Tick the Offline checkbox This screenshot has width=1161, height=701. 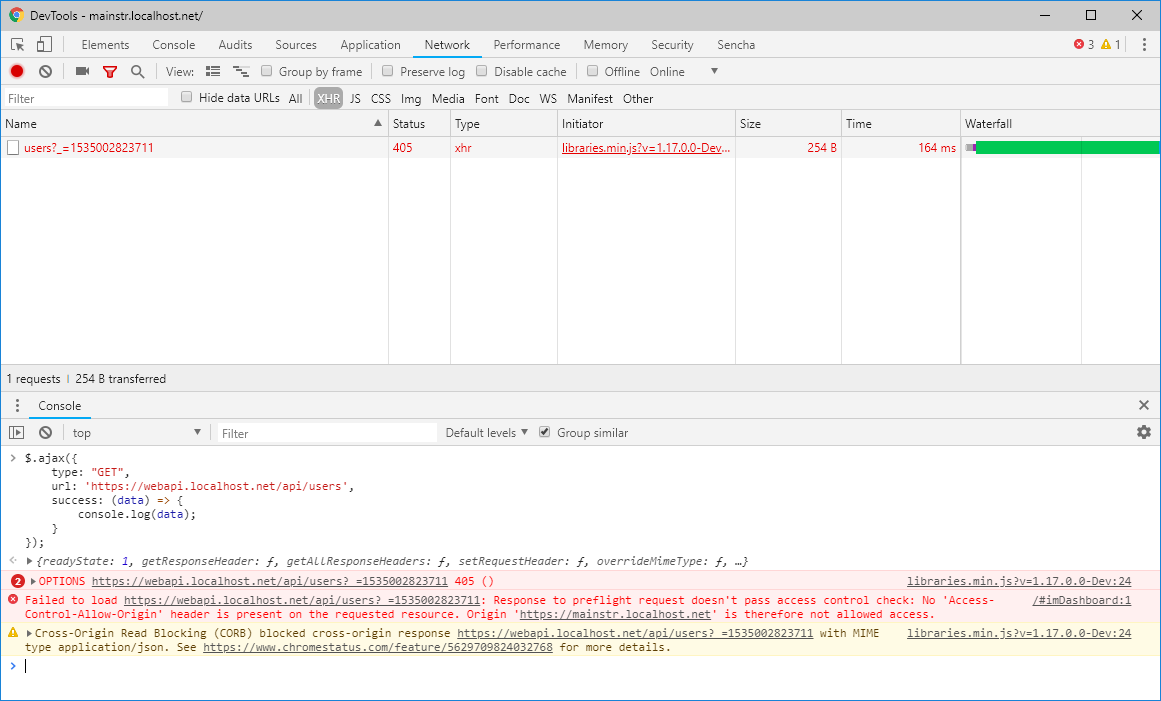coord(592,71)
